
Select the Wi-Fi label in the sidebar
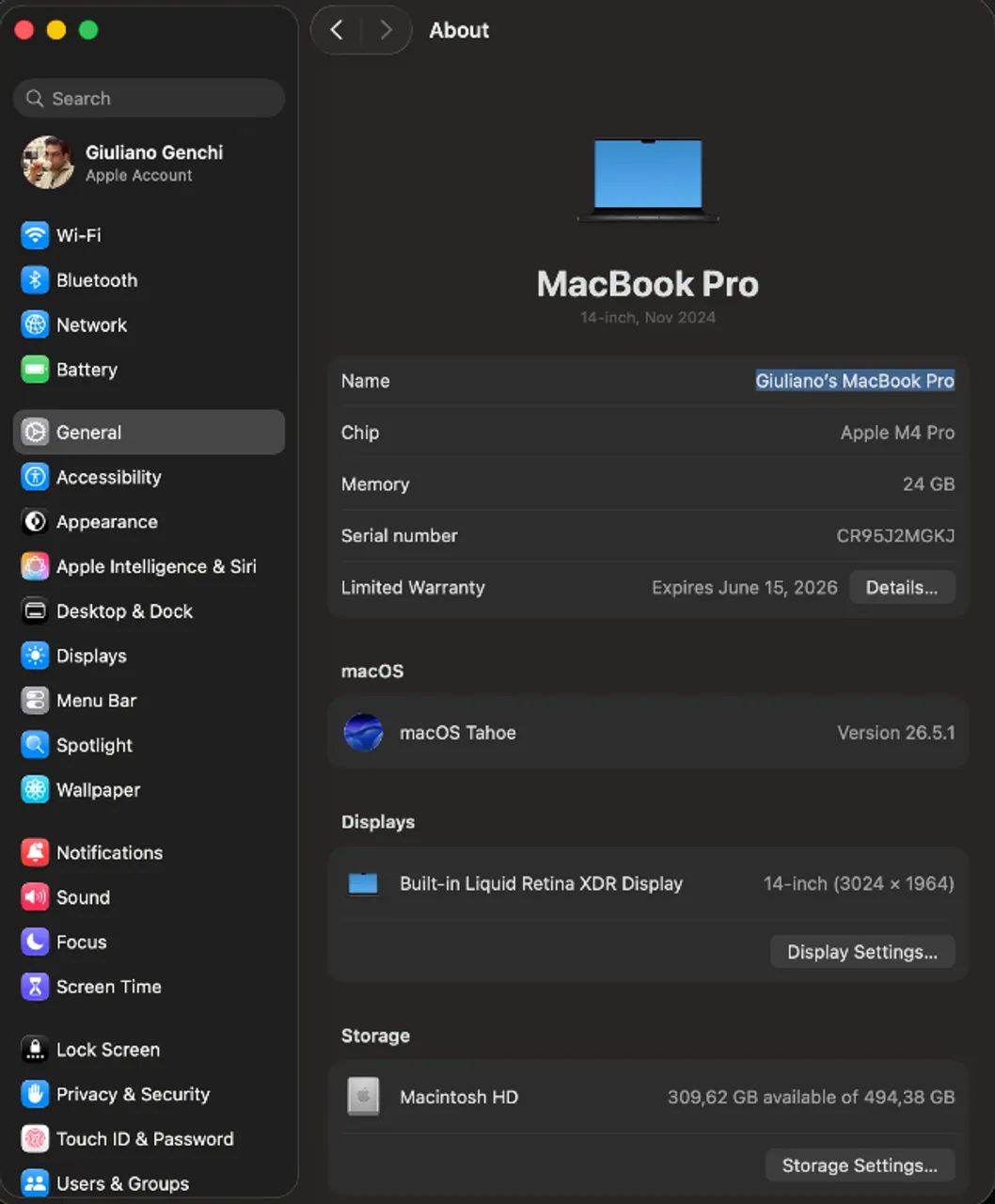click(x=79, y=235)
